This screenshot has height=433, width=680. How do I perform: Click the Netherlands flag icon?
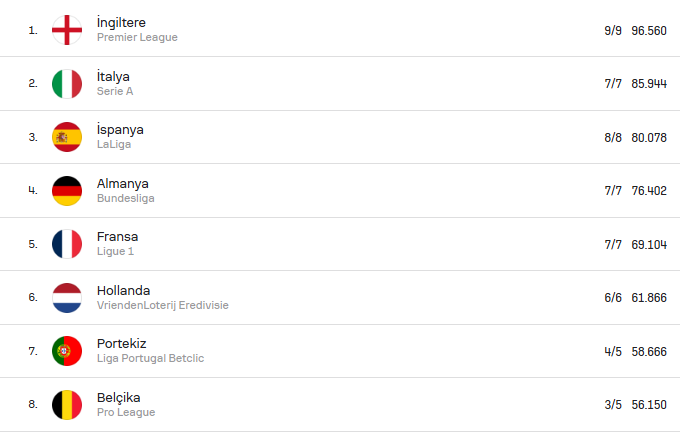67,297
